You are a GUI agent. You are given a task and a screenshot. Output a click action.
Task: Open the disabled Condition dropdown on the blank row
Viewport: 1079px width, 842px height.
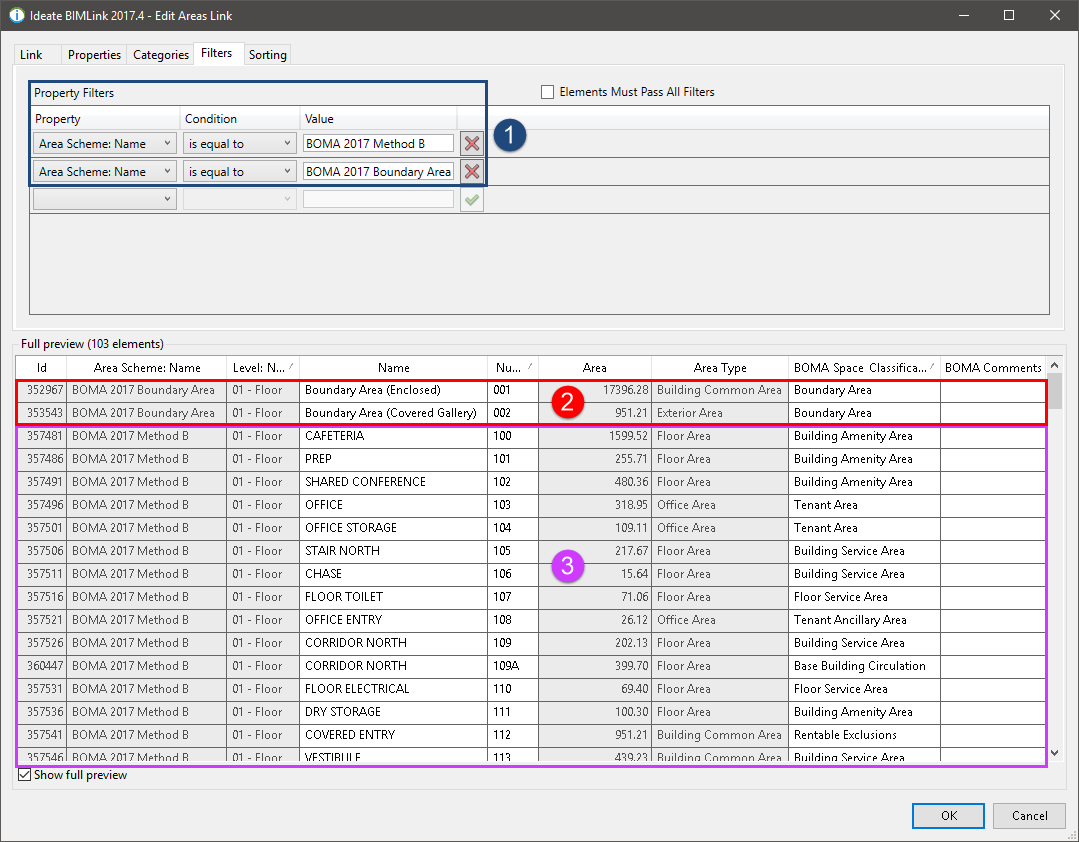pos(290,199)
